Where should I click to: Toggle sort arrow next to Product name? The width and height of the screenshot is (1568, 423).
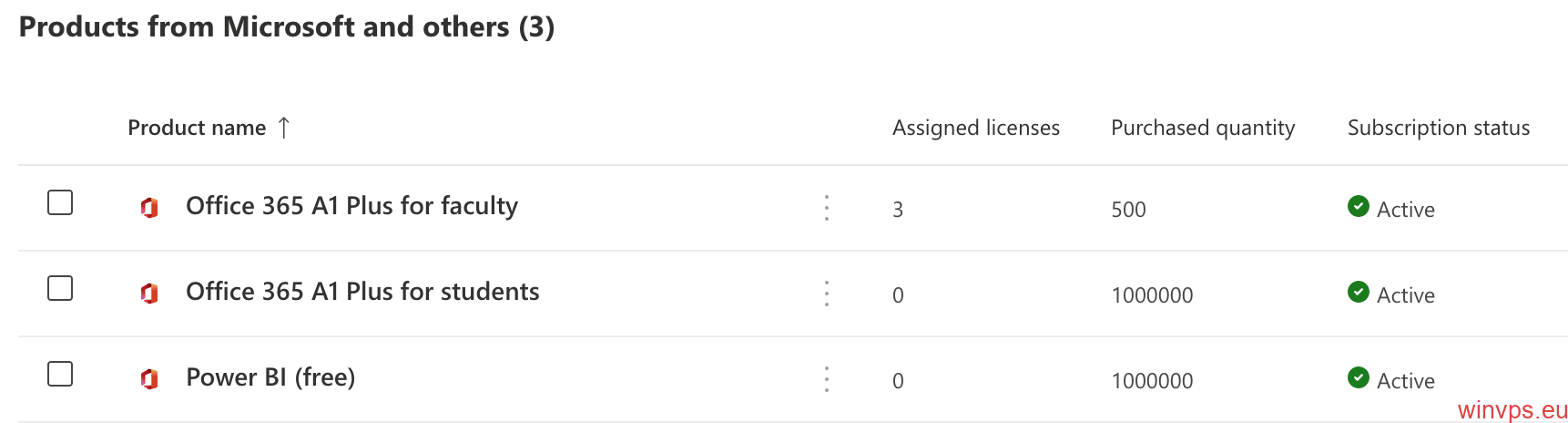284,128
